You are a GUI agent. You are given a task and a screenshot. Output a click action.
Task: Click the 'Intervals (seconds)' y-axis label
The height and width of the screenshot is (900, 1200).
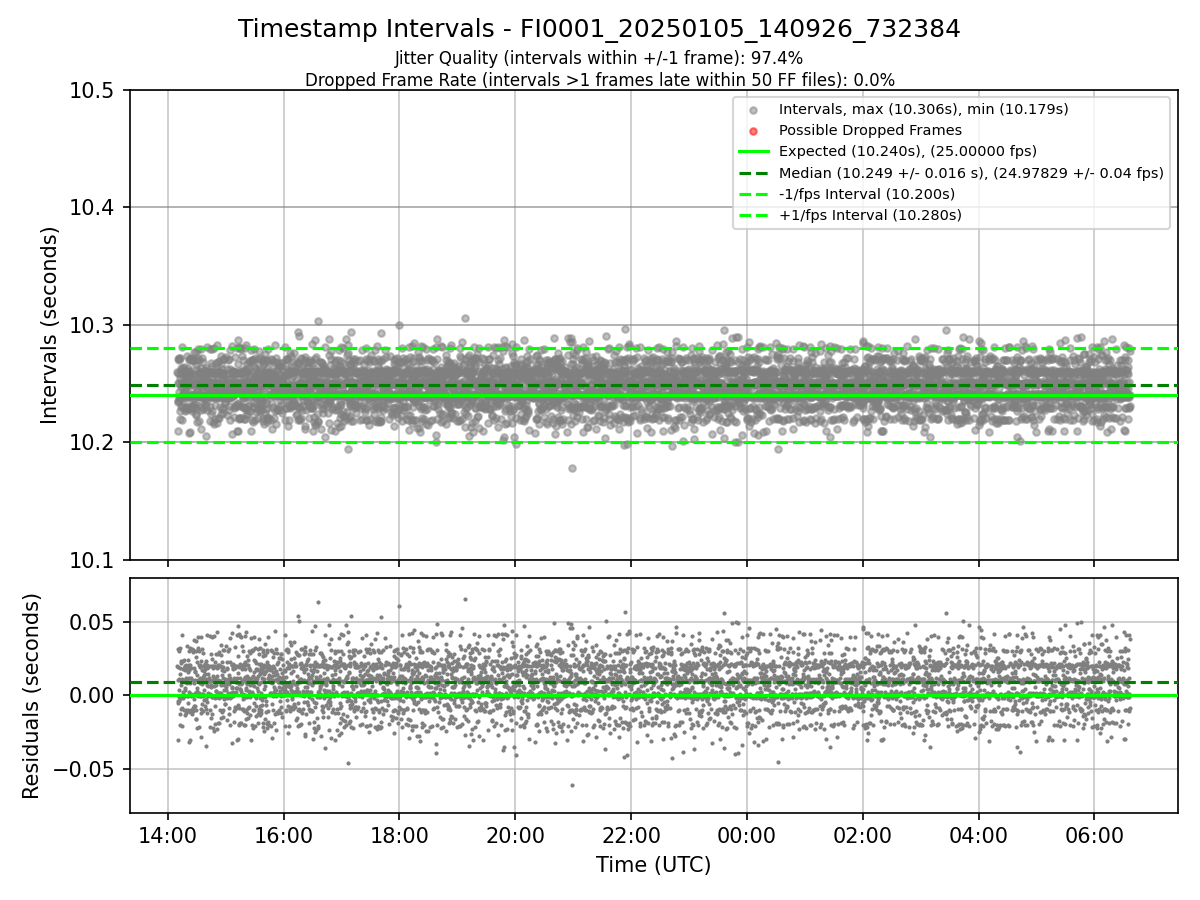[x=50, y=325]
